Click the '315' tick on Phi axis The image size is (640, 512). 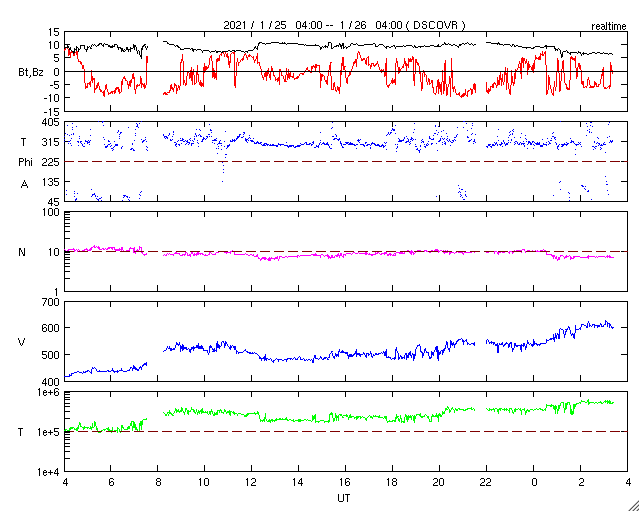click(x=51, y=142)
